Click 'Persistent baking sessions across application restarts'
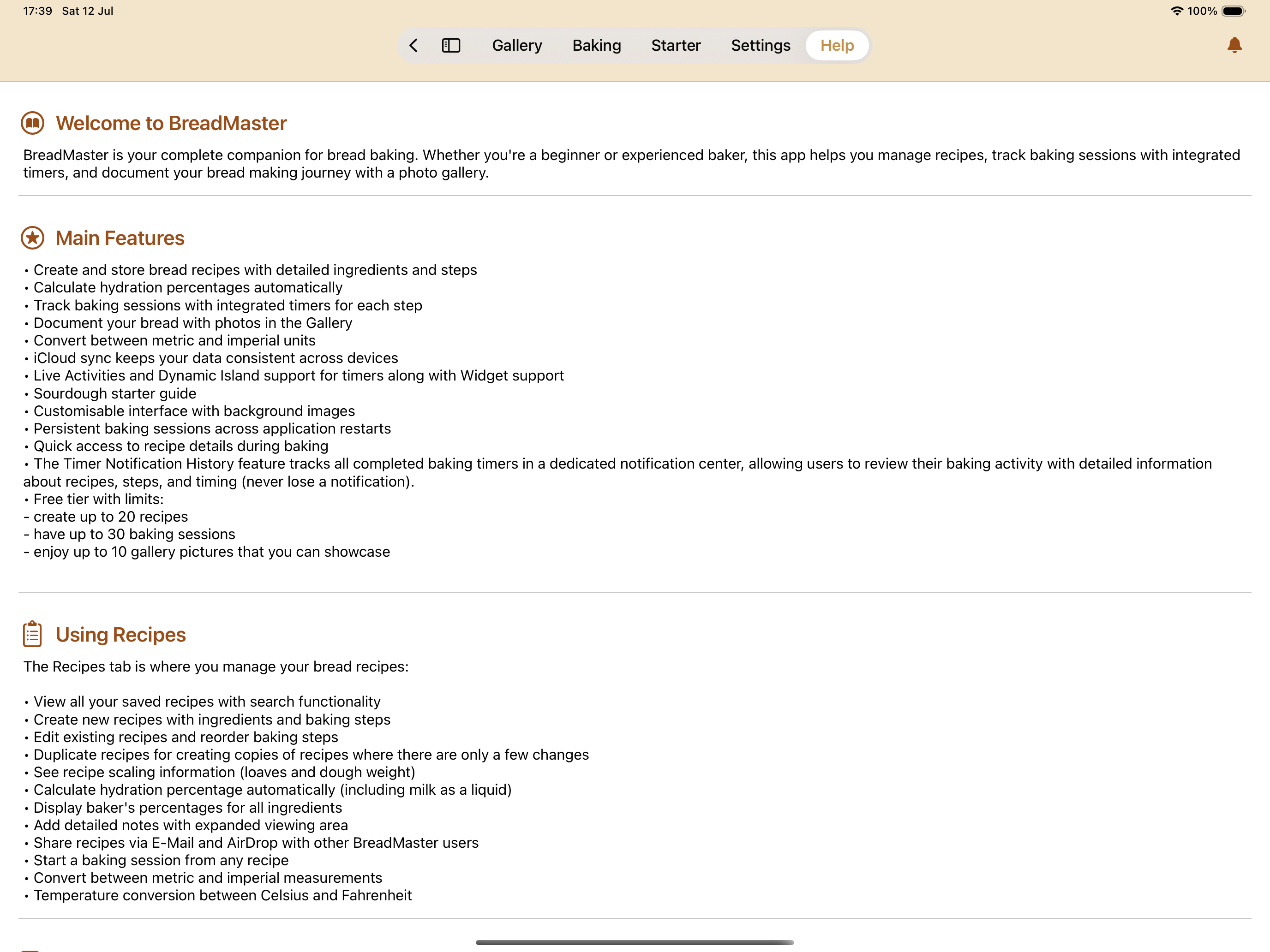Viewport: 1270px width, 952px height. click(x=207, y=428)
